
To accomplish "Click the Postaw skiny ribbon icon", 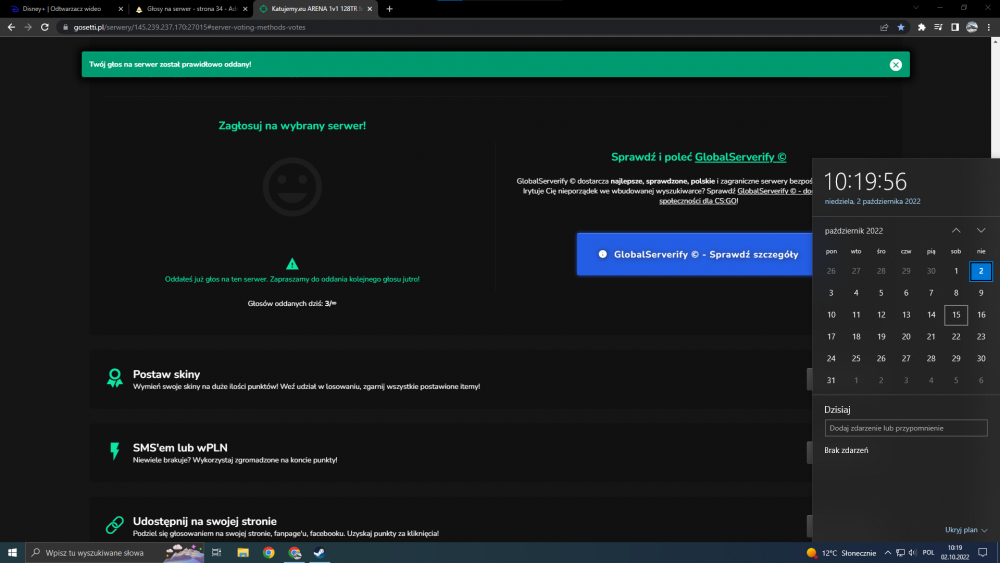I will [115, 377].
